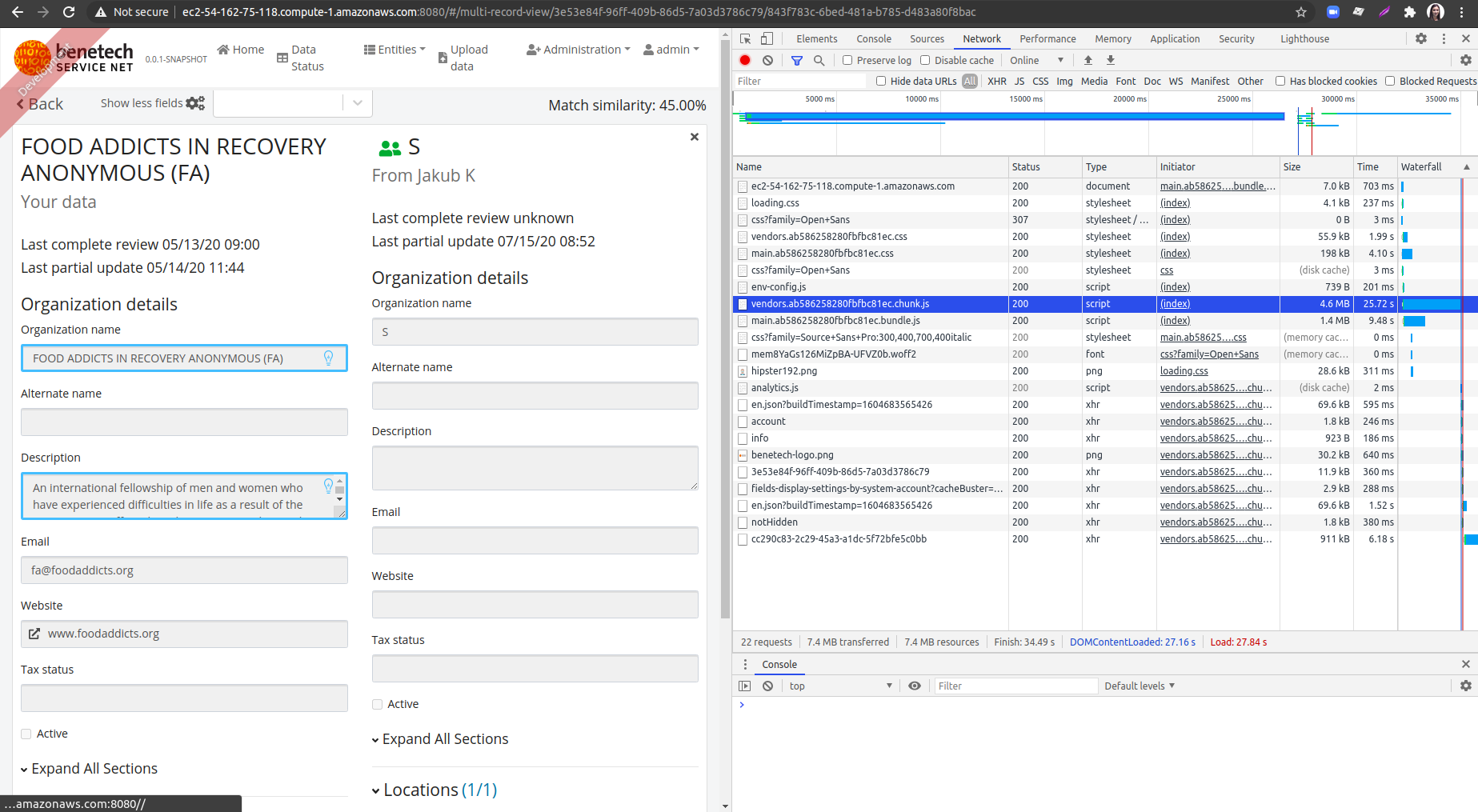Screen dimensions: 1478x812
Task: Open the network requests filter funnel
Action: [795, 60]
